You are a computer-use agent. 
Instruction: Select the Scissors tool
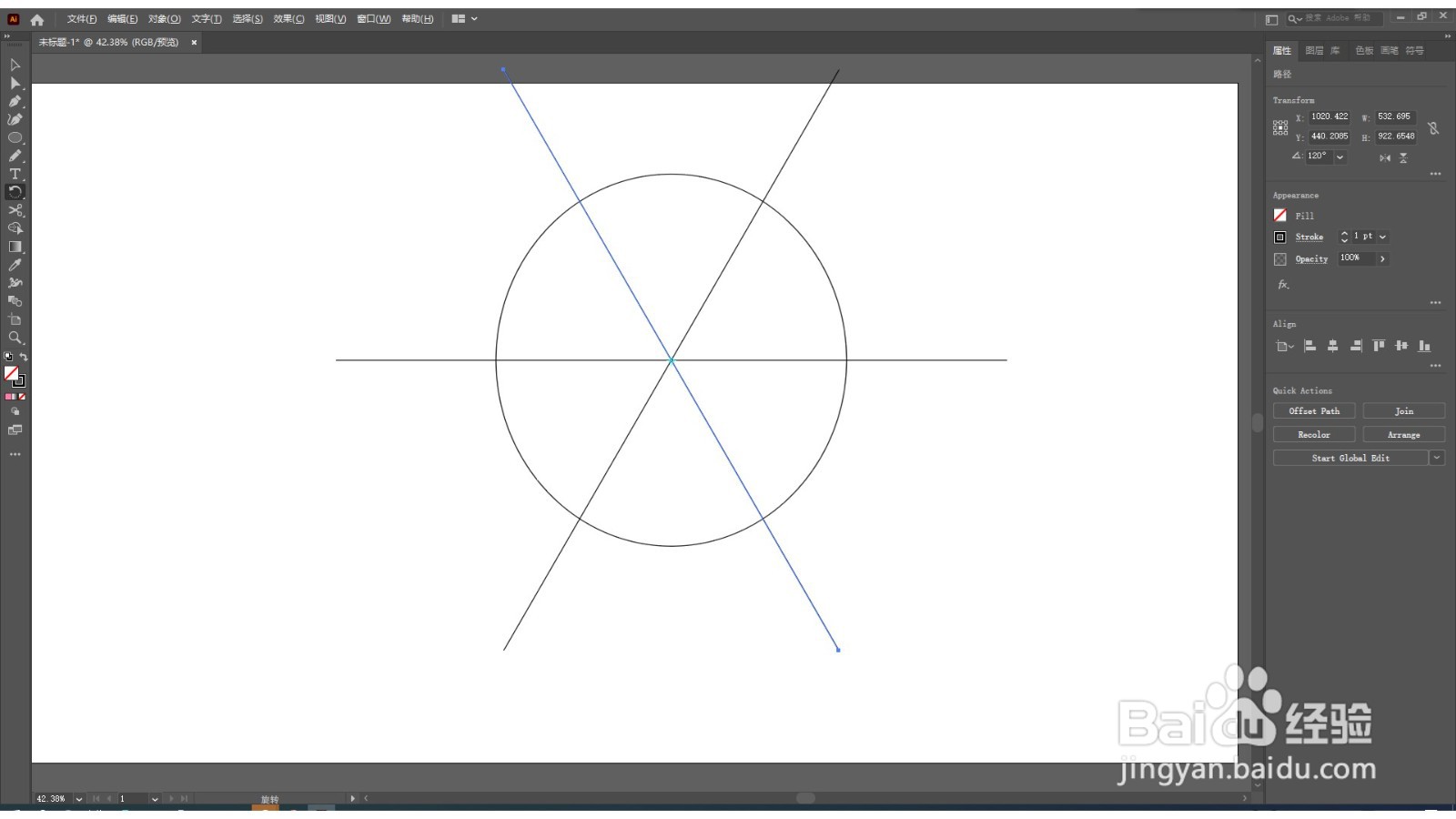coord(15,210)
